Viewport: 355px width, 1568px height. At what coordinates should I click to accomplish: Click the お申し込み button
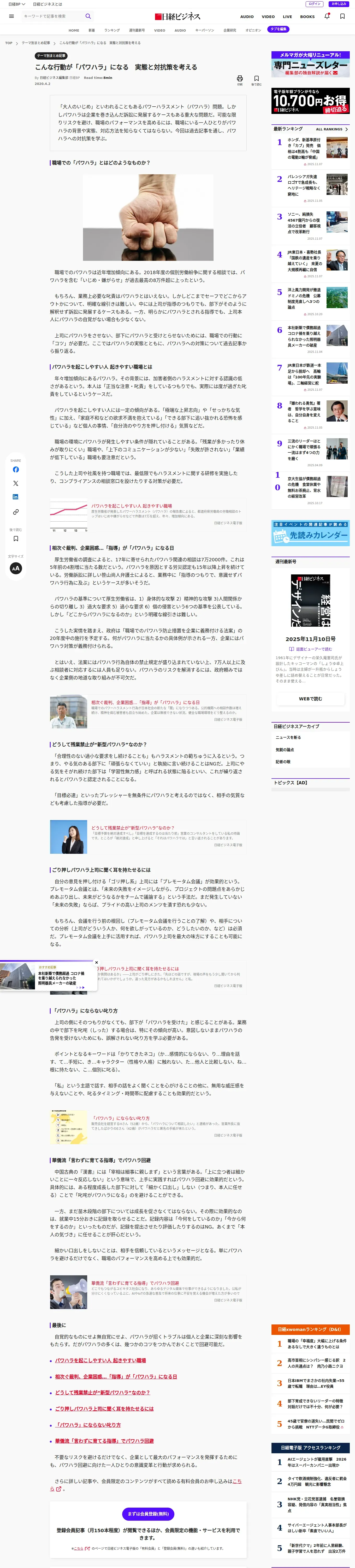pos(339,4)
